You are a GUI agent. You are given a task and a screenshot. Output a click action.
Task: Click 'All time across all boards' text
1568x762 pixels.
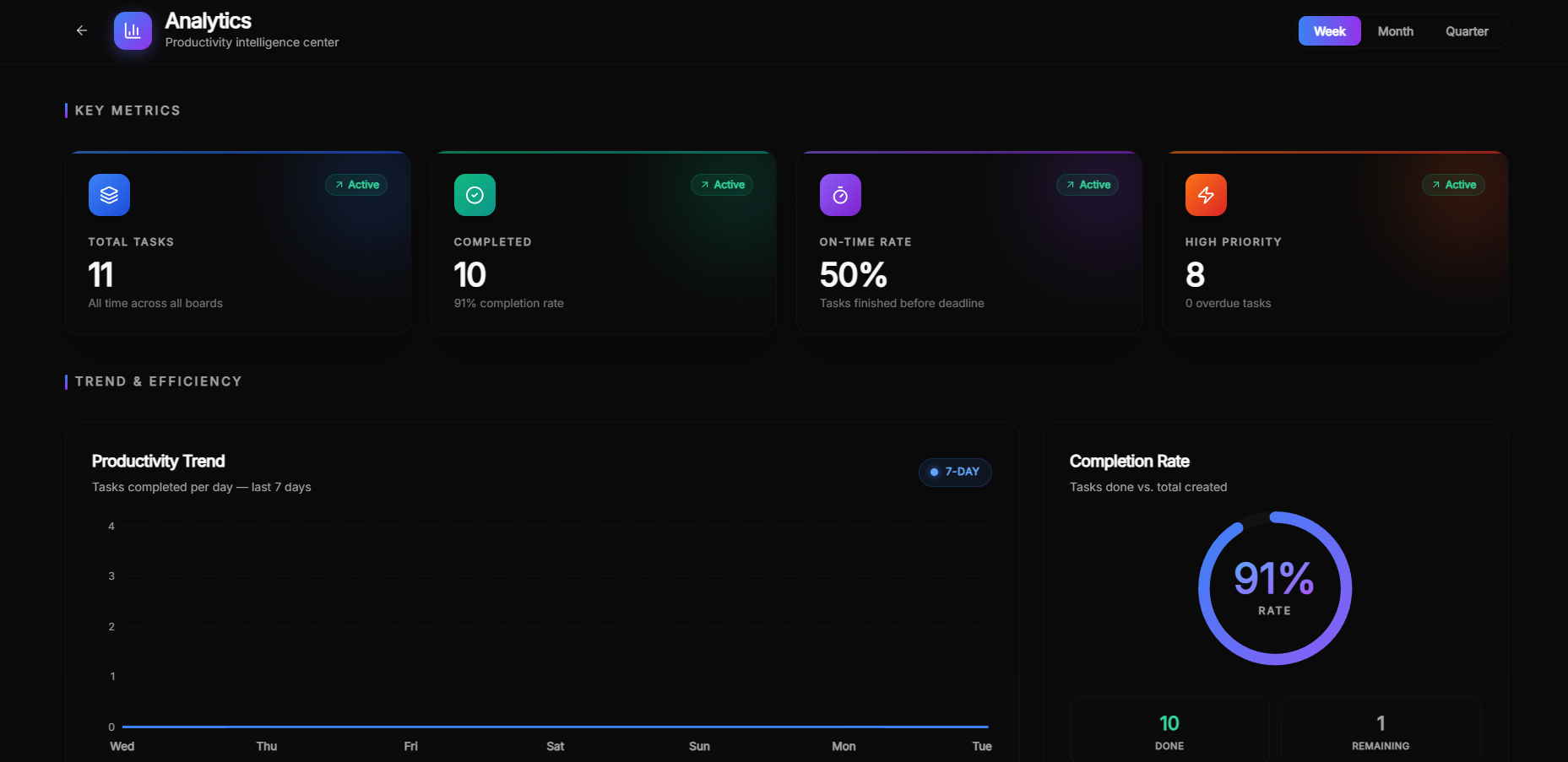coord(155,303)
